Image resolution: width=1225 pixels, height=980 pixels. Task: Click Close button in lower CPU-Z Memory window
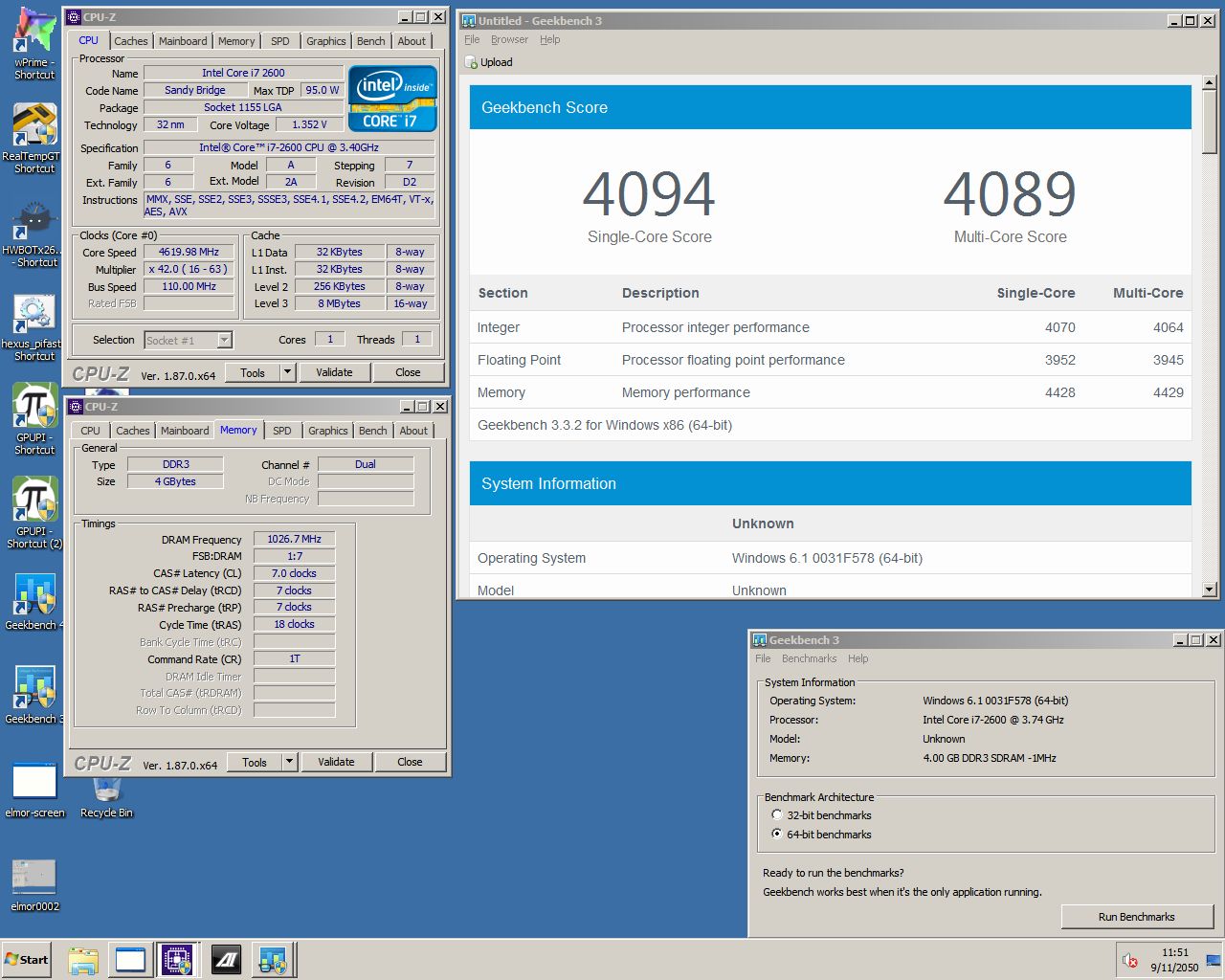[410, 762]
